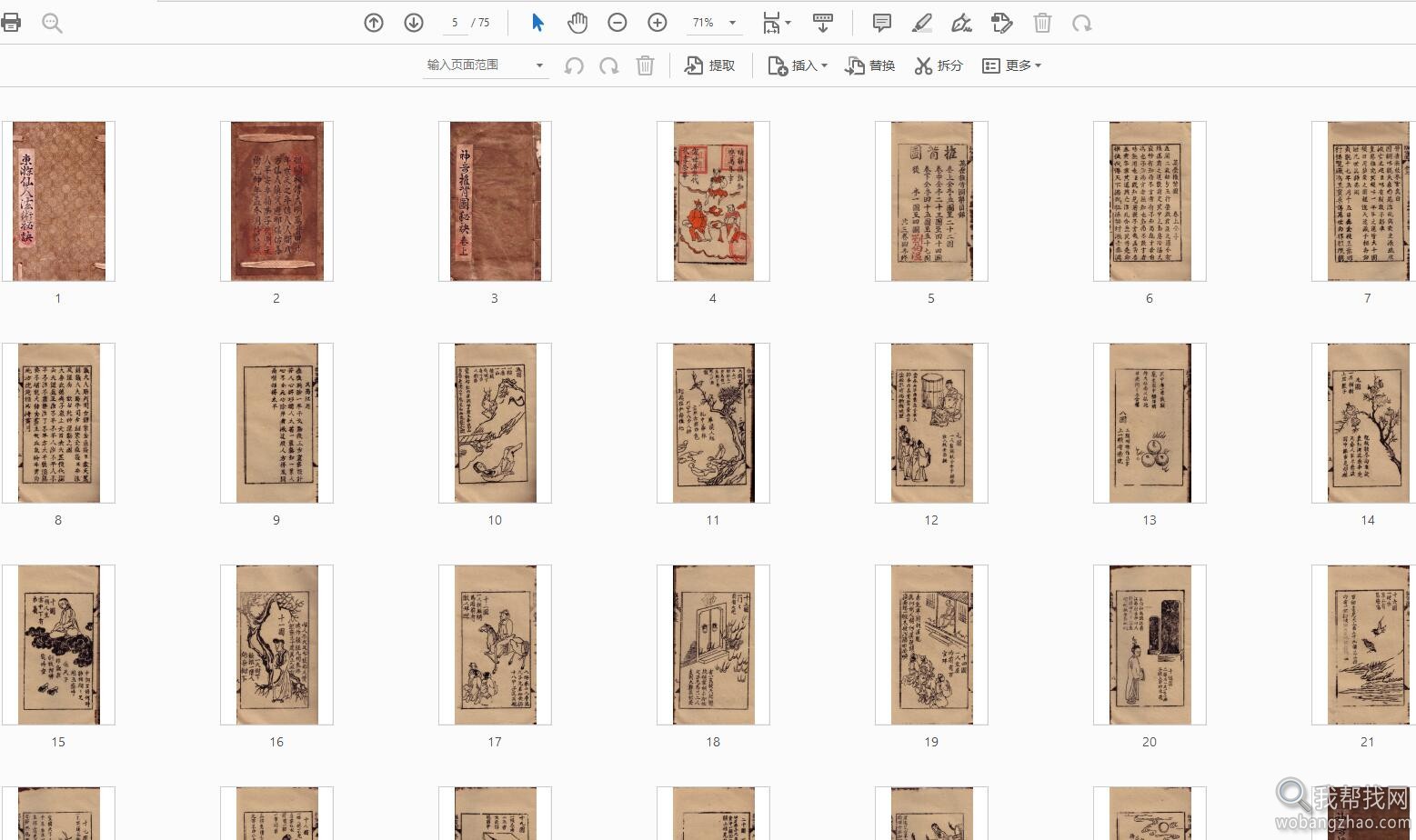Image resolution: width=1416 pixels, height=840 pixels.
Task: Click the print icon
Action: [11, 23]
